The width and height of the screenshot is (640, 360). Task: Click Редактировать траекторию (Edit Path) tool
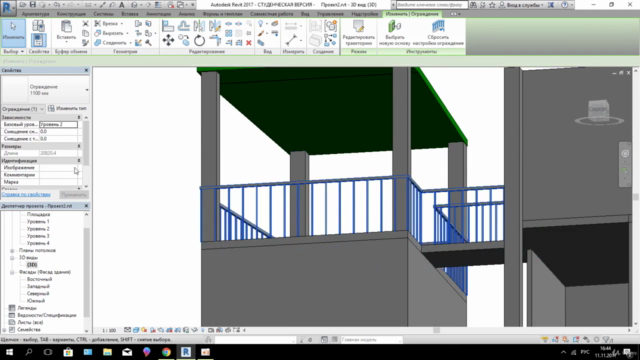pos(358,33)
